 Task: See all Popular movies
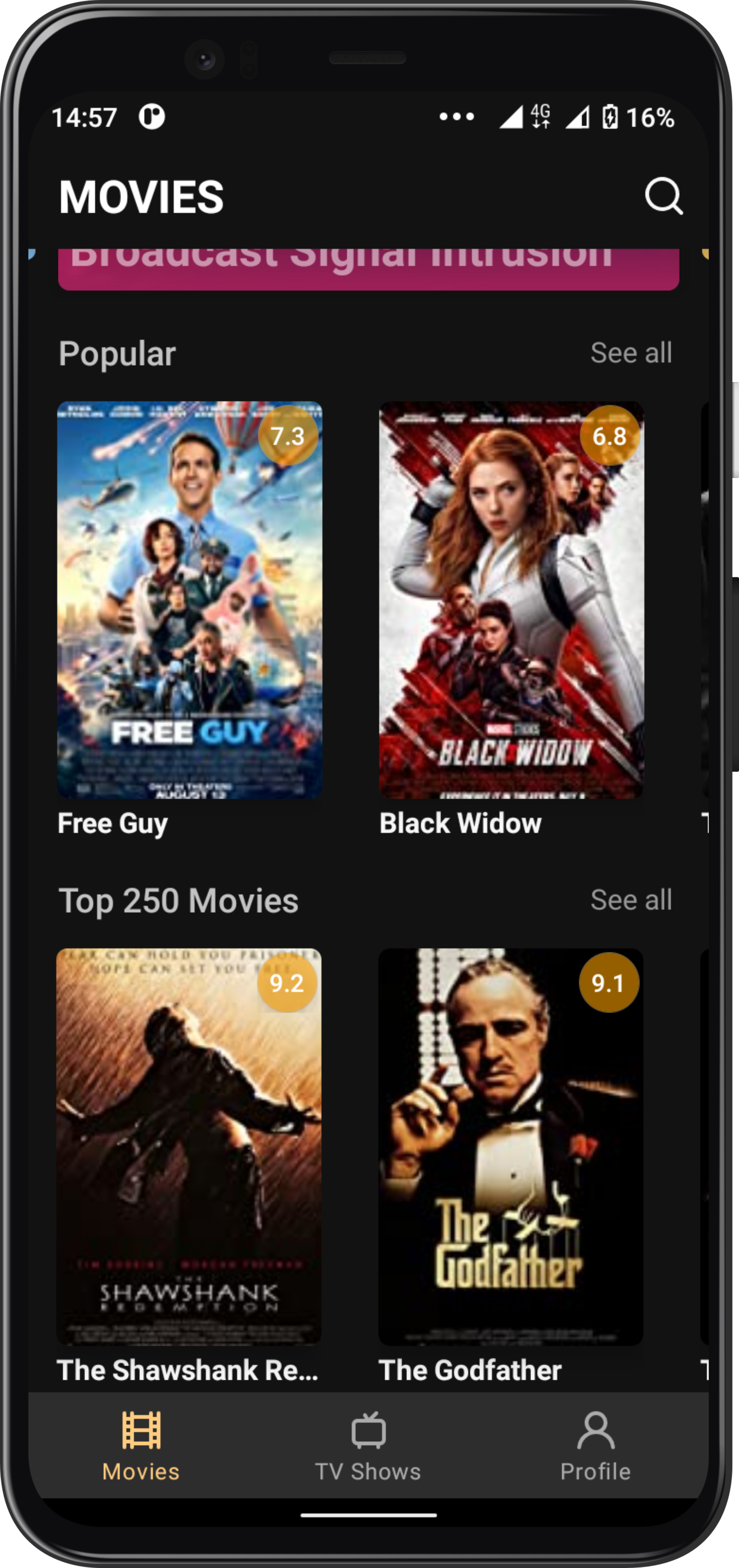point(631,352)
